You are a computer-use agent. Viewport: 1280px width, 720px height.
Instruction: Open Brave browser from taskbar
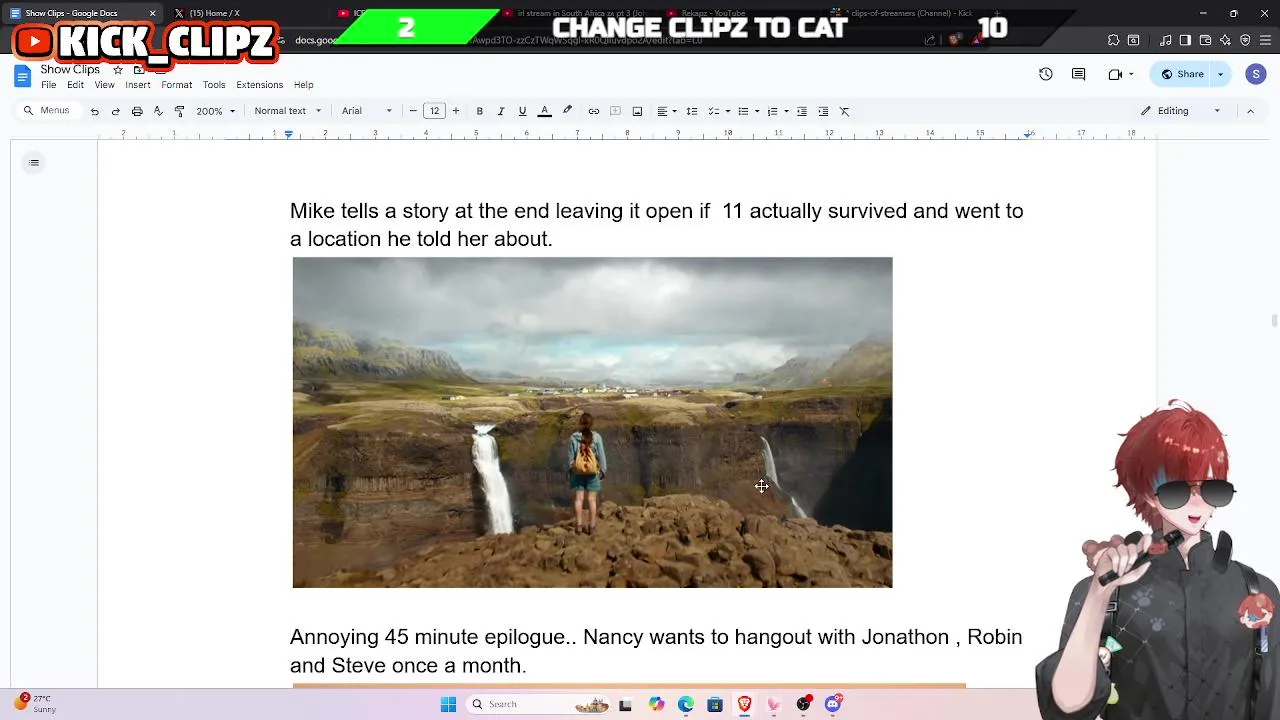coord(744,704)
